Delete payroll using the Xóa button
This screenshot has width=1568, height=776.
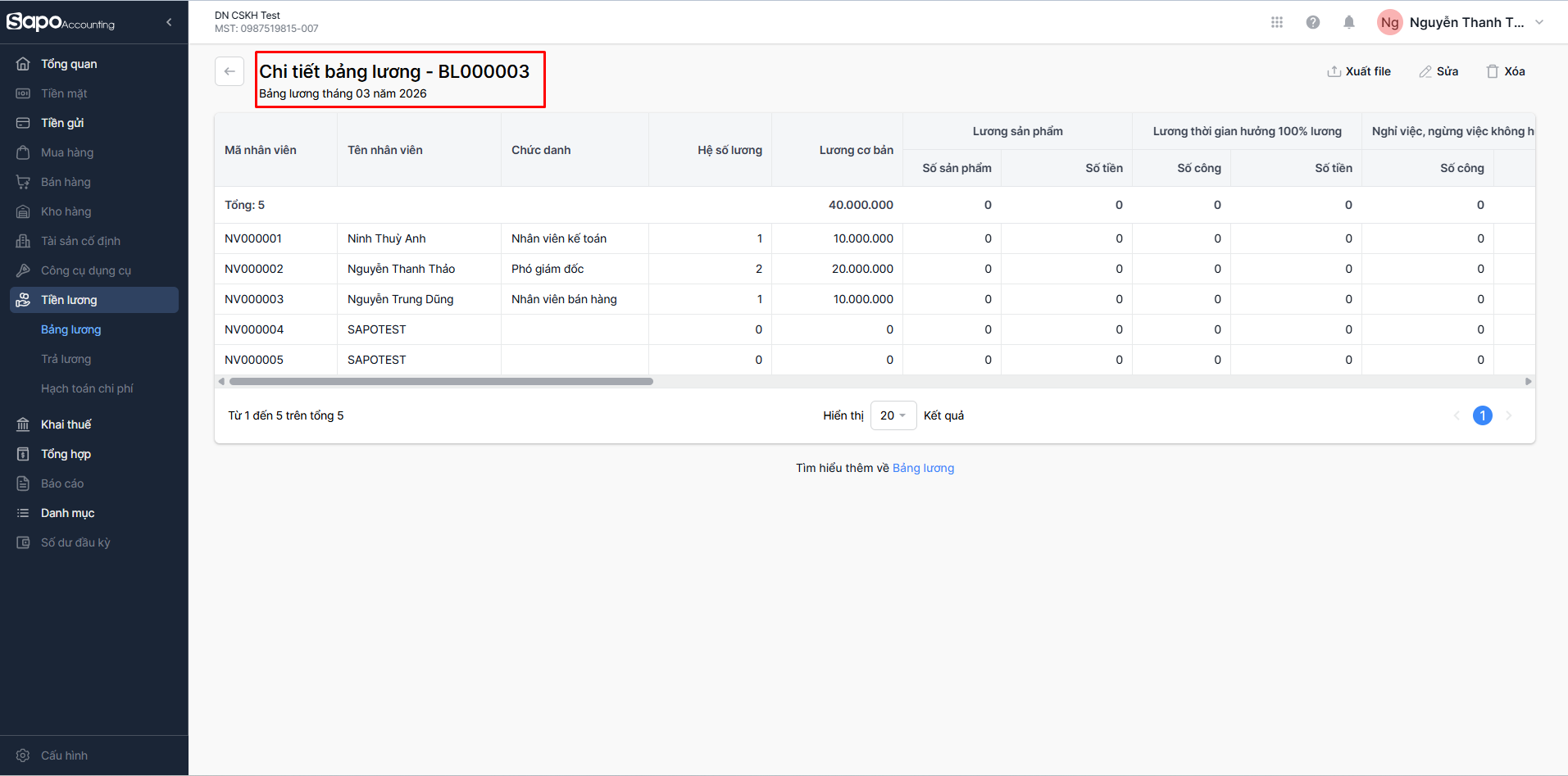tap(1506, 71)
